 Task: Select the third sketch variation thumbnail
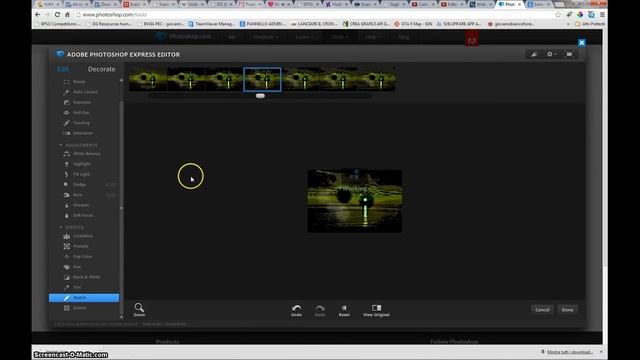click(224, 80)
